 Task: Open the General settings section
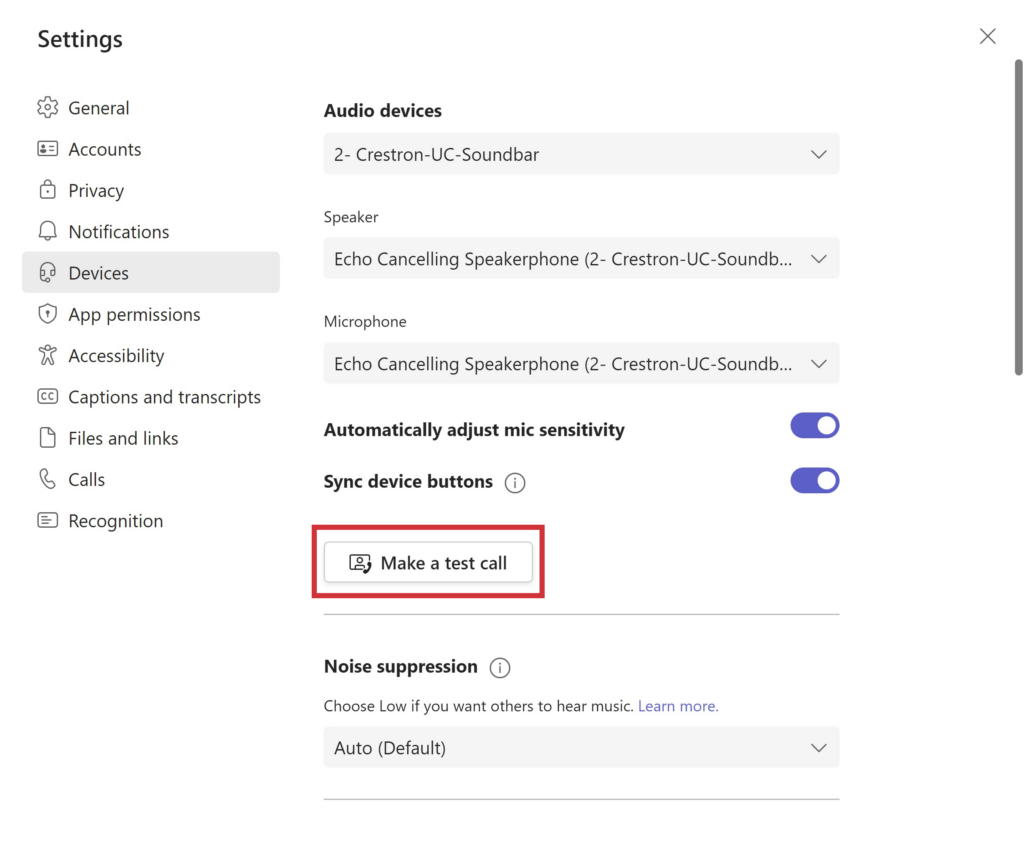151,107
